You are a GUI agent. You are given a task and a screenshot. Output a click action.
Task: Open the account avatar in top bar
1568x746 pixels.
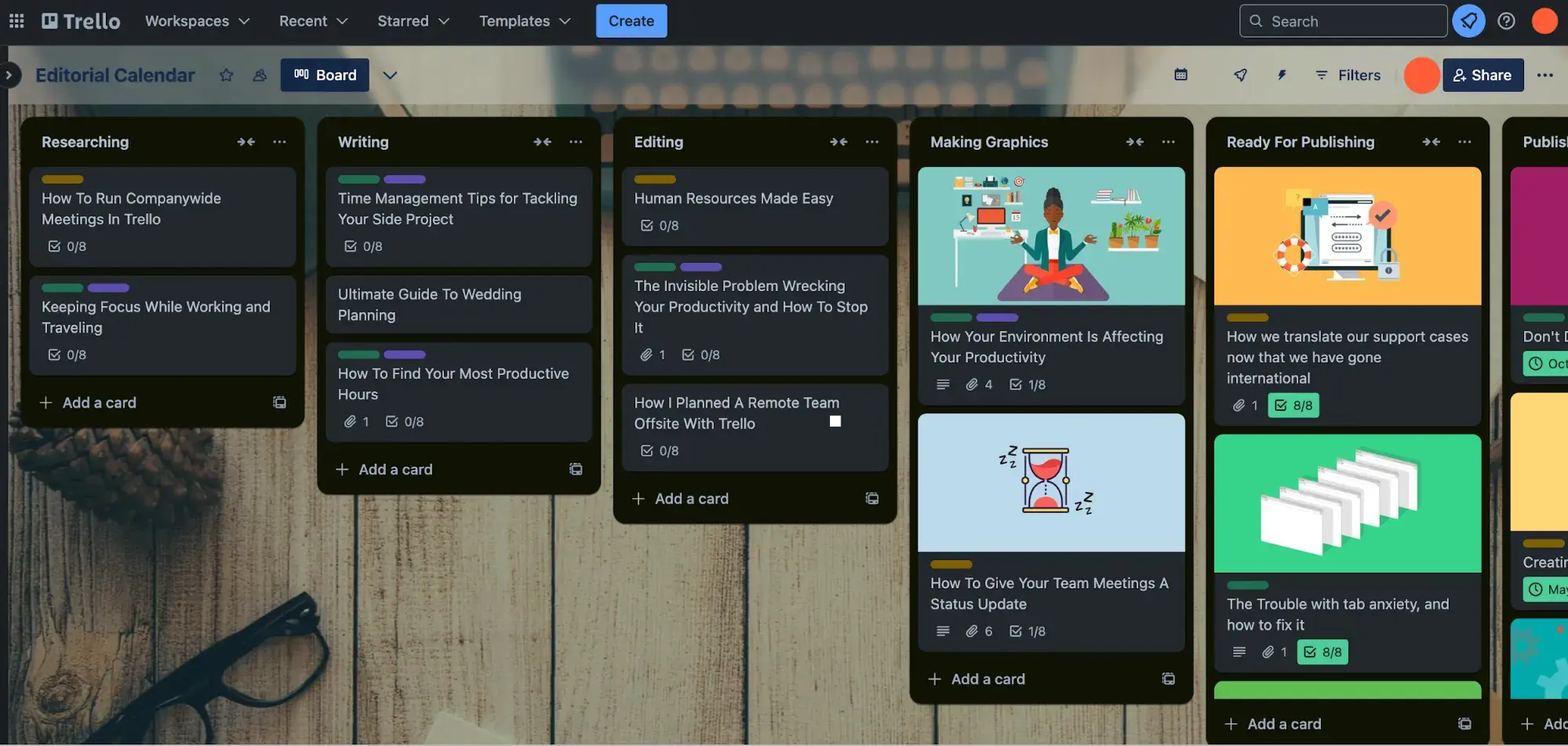click(1544, 21)
